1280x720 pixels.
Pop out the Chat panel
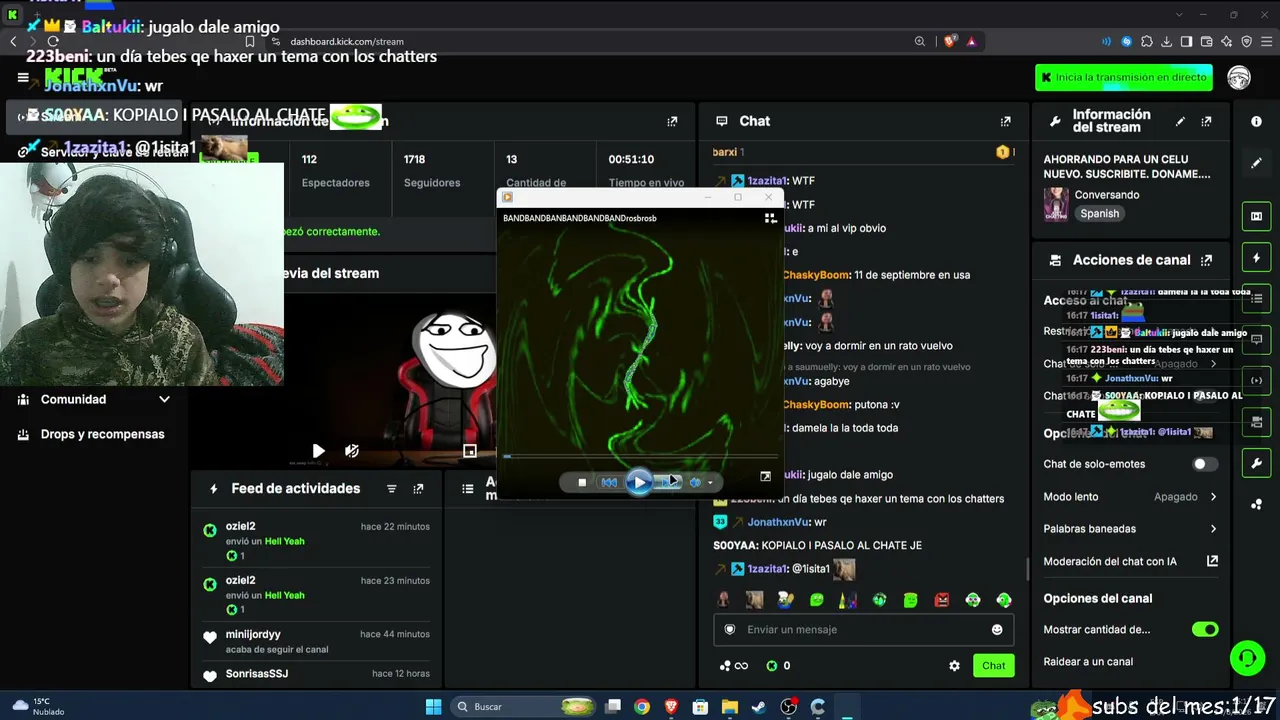1005,121
